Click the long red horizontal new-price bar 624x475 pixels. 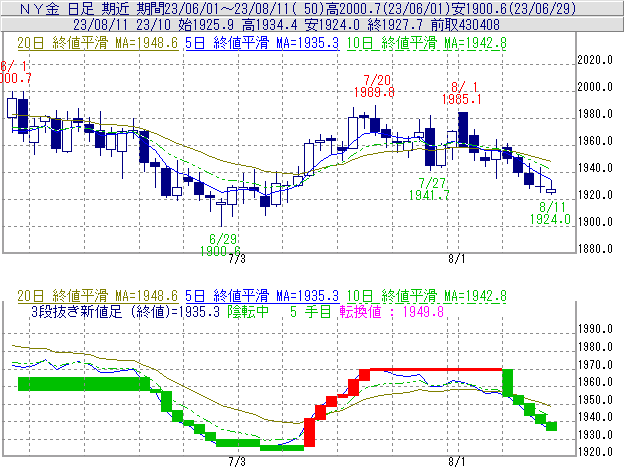(x=436, y=370)
